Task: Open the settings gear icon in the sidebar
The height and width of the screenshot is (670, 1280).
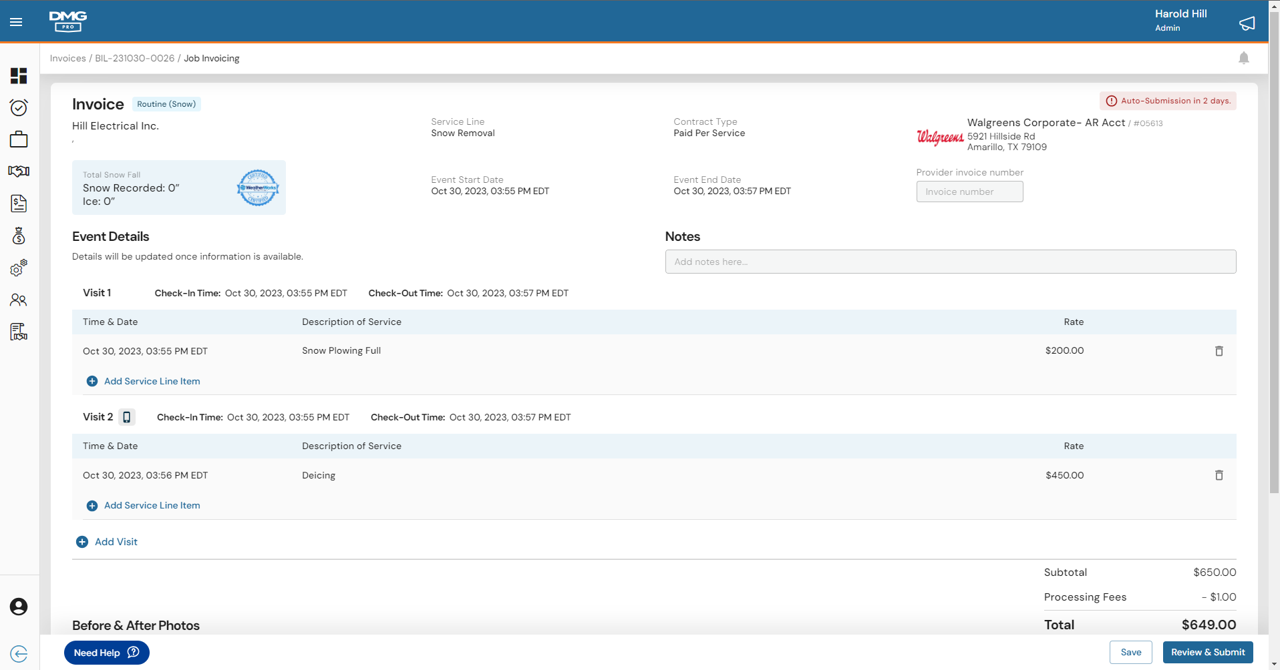Action: [x=18, y=267]
